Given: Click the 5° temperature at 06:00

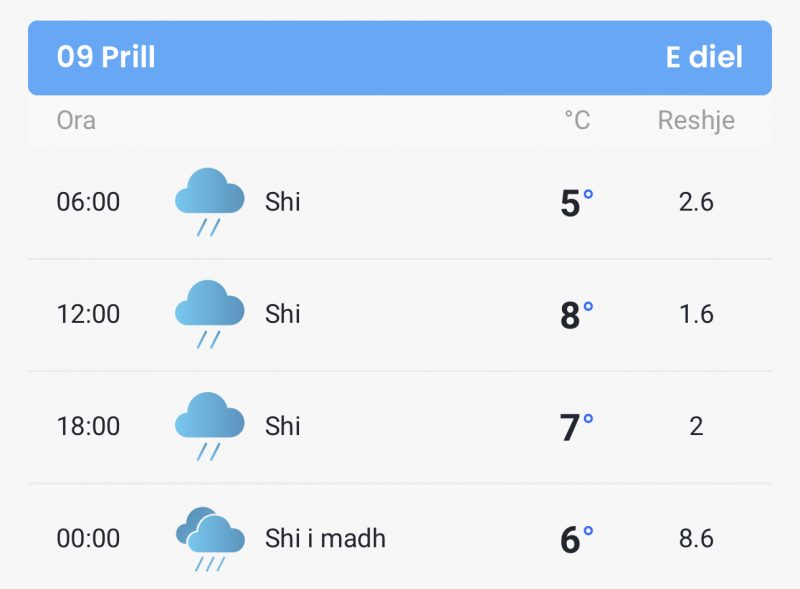Looking at the screenshot, I should coord(577,203).
